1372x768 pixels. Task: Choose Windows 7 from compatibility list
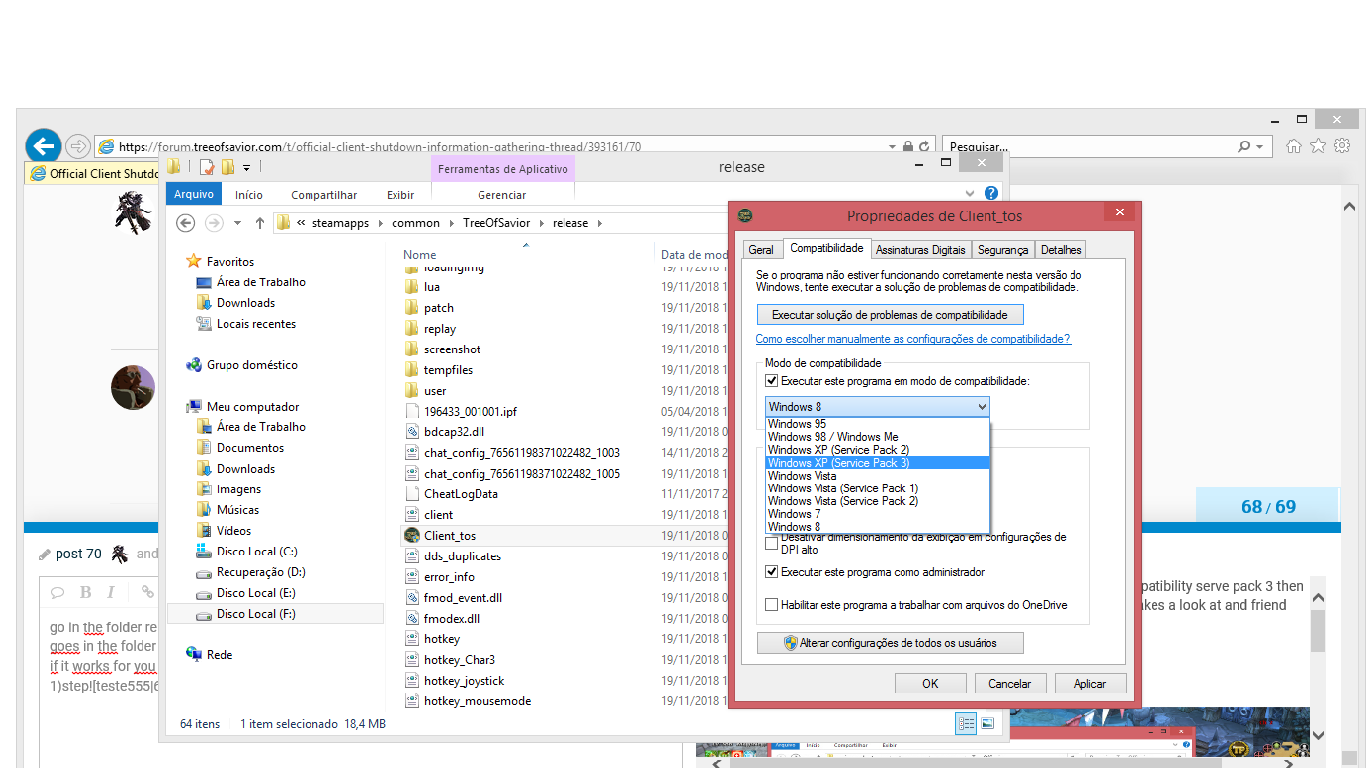pos(794,514)
